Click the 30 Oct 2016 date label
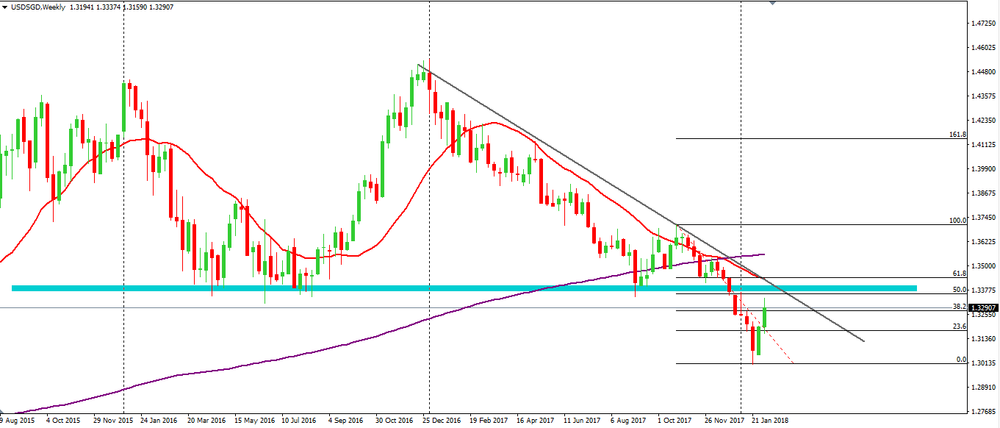Viewport: 1000px width, 428px height. click(x=395, y=421)
